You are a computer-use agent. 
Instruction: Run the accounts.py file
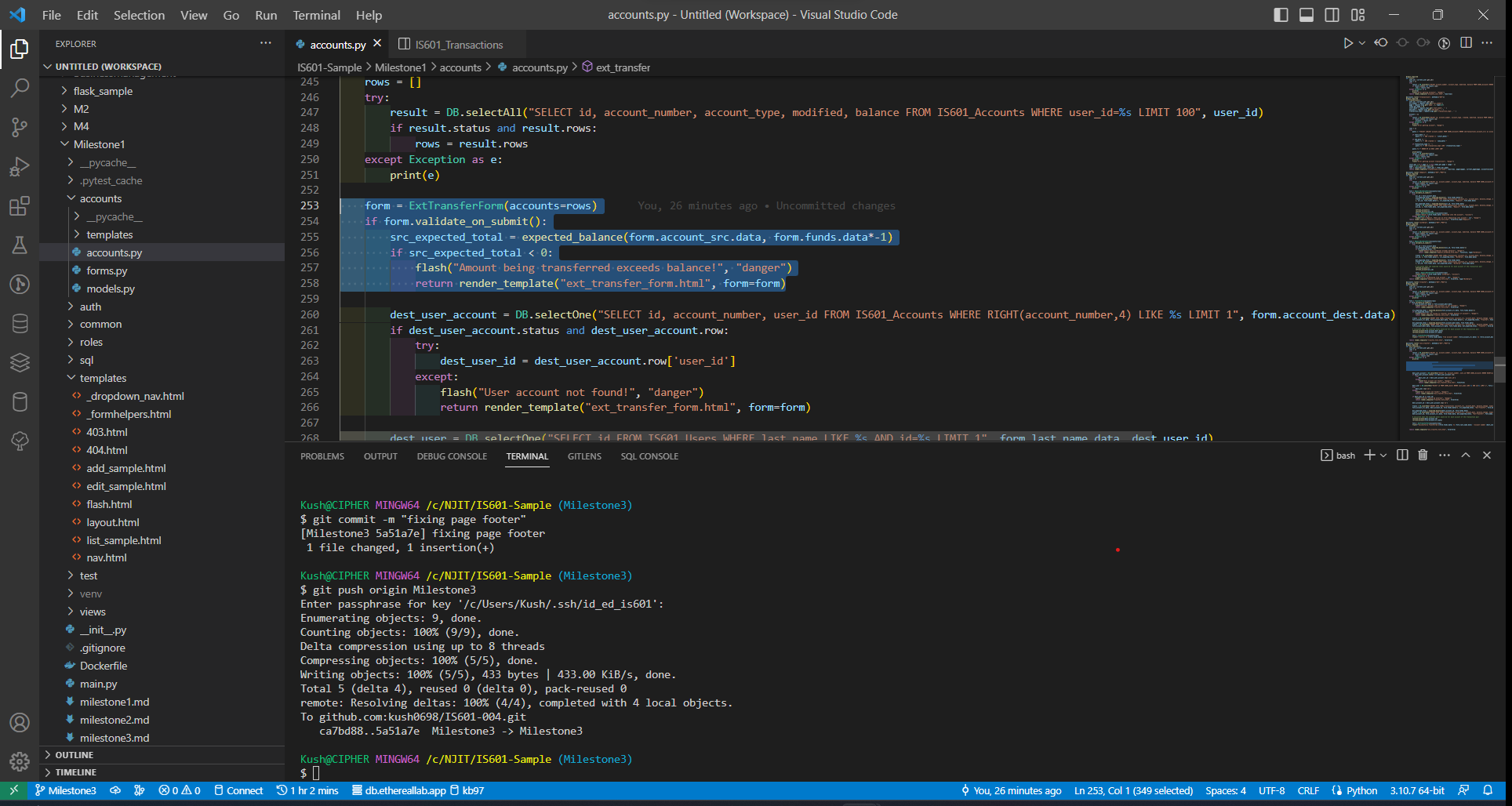(1349, 43)
